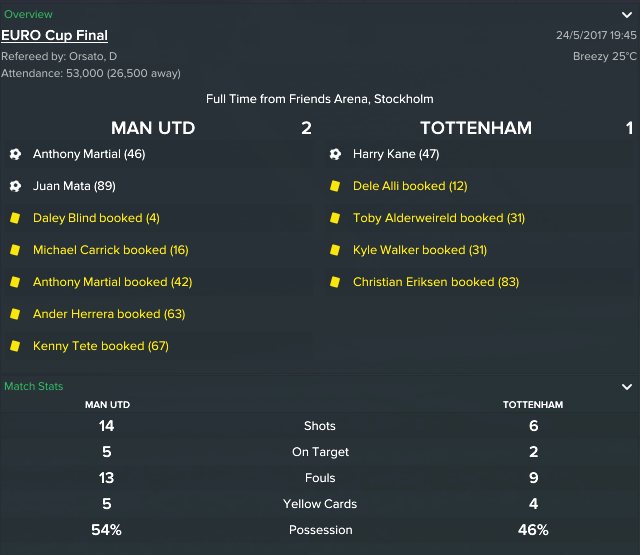Click the goal icon beside Anthony Martial (46)
Screen dimensions: 640x555
[15, 154]
